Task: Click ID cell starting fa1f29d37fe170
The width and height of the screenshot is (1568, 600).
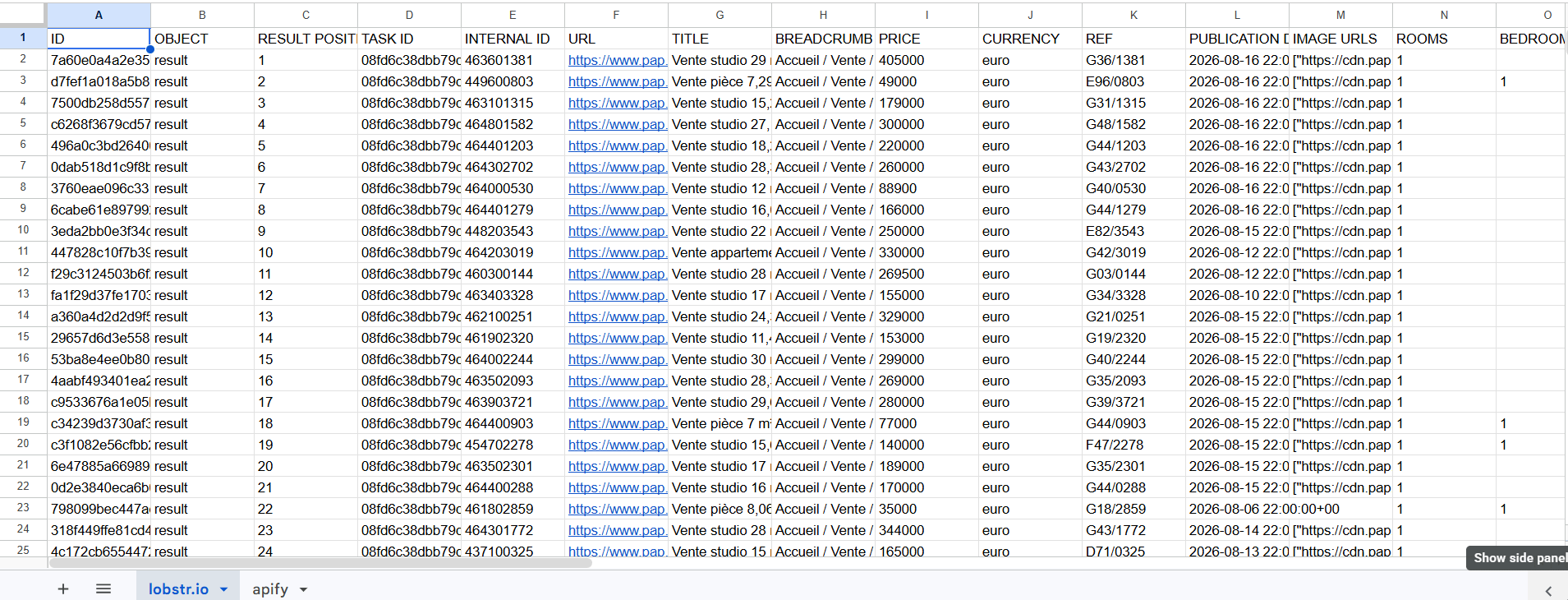Action: [99, 295]
